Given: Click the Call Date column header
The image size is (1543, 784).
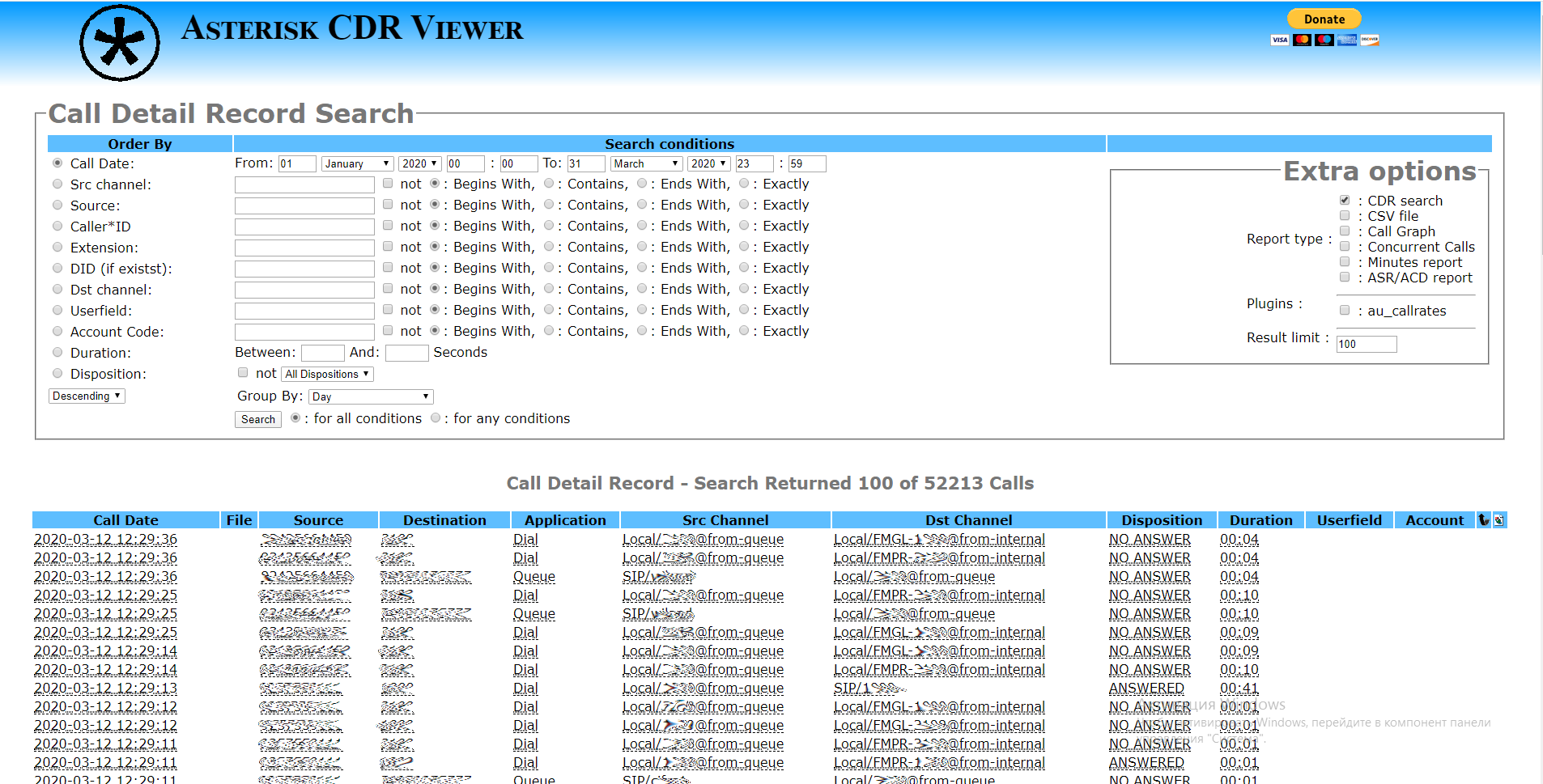Looking at the screenshot, I should pyautogui.click(x=125, y=520).
